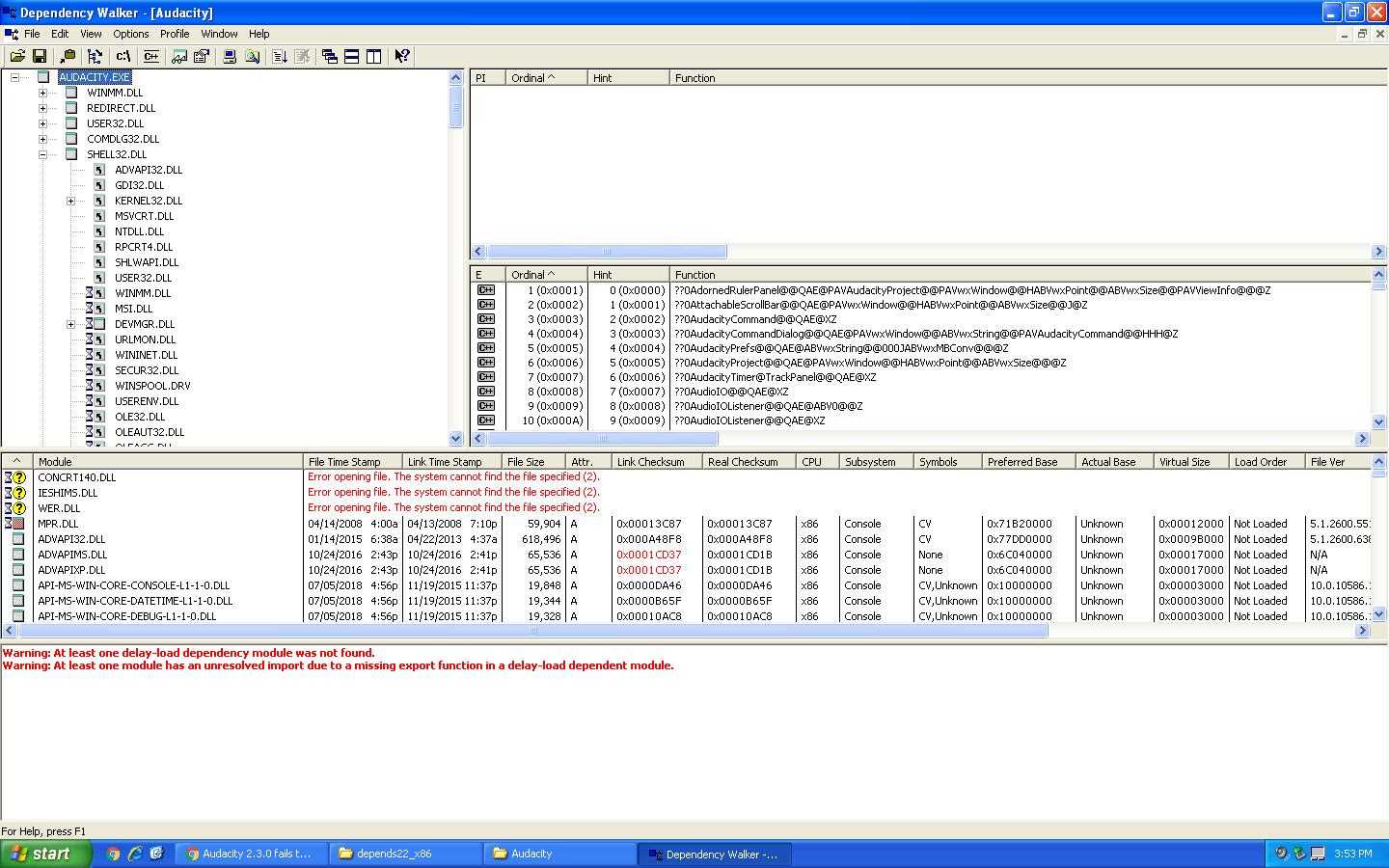The height and width of the screenshot is (868, 1389).
Task: Click the warning icon beside CONCRT140.DLL
Action: pos(14,477)
